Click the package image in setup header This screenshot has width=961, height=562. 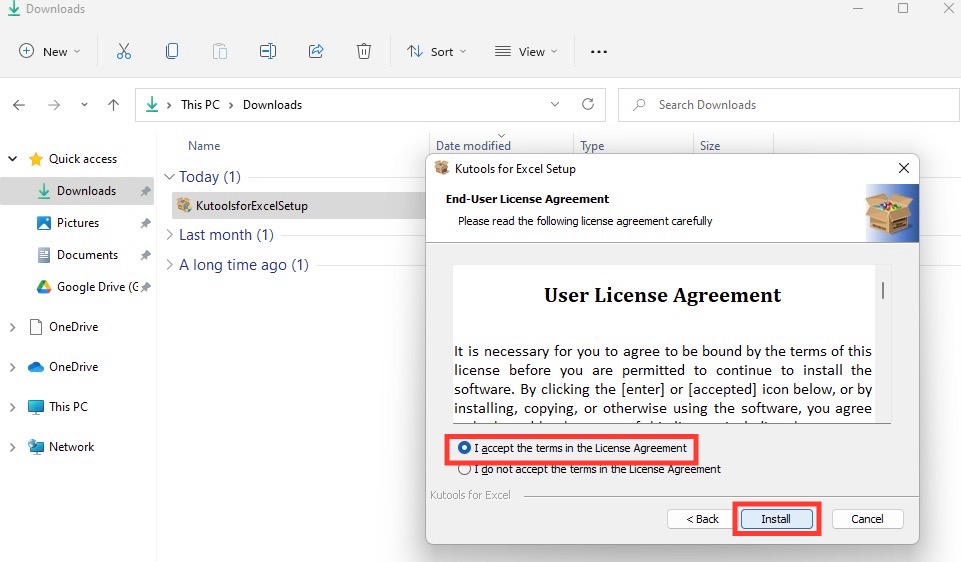pos(891,213)
